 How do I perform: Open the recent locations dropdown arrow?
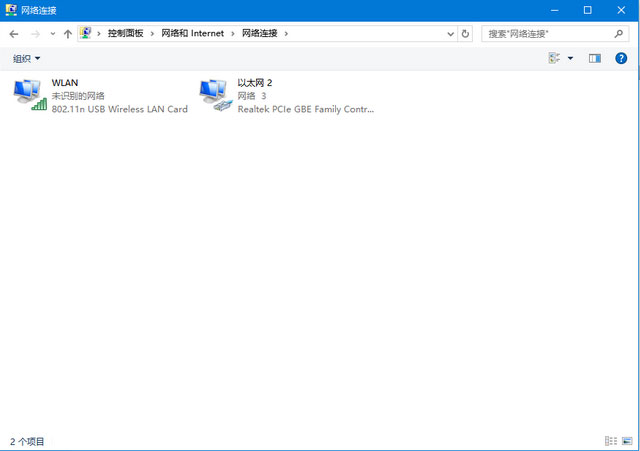pos(53,34)
